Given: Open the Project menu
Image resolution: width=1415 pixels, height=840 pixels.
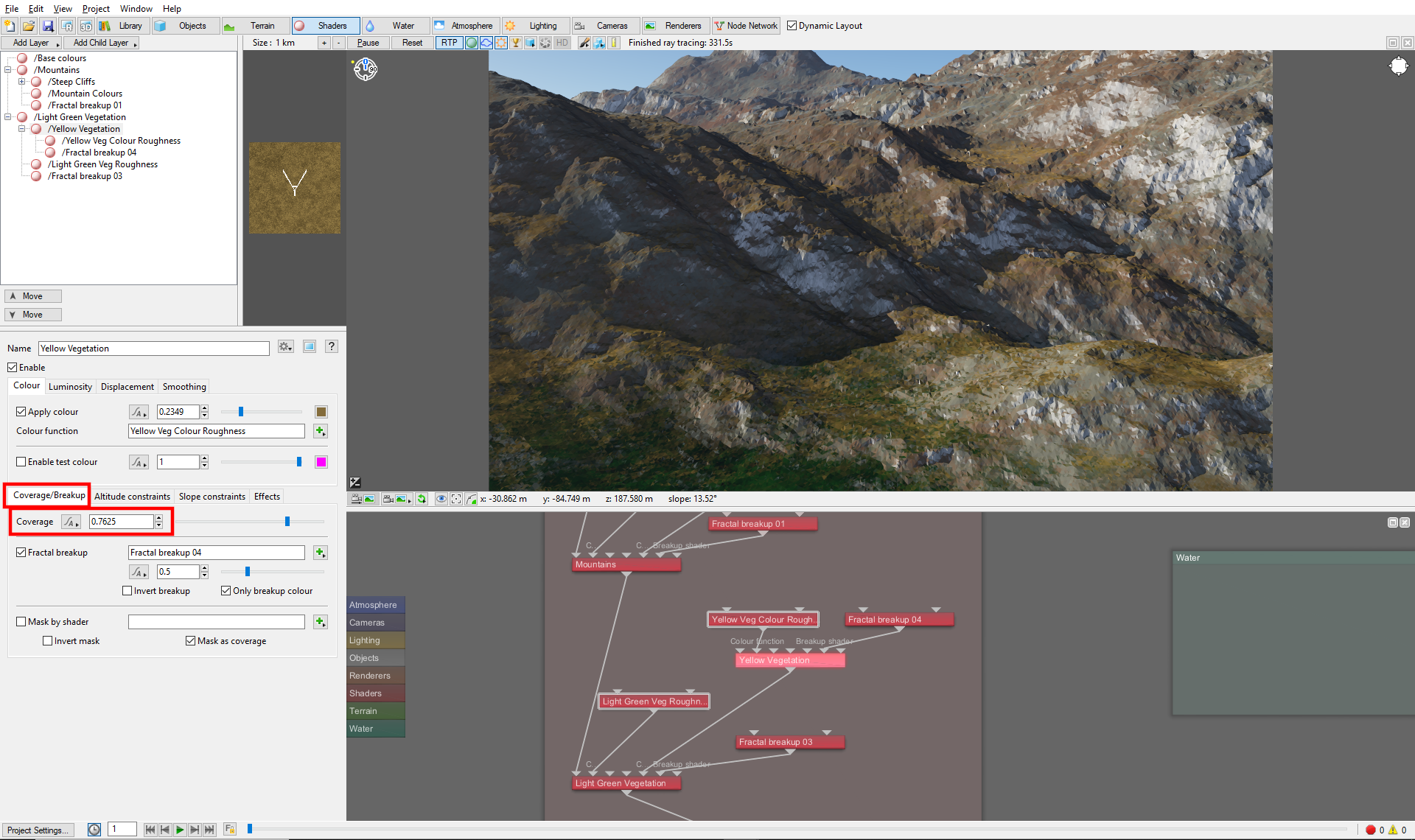Looking at the screenshot, I should pos(96,9).
